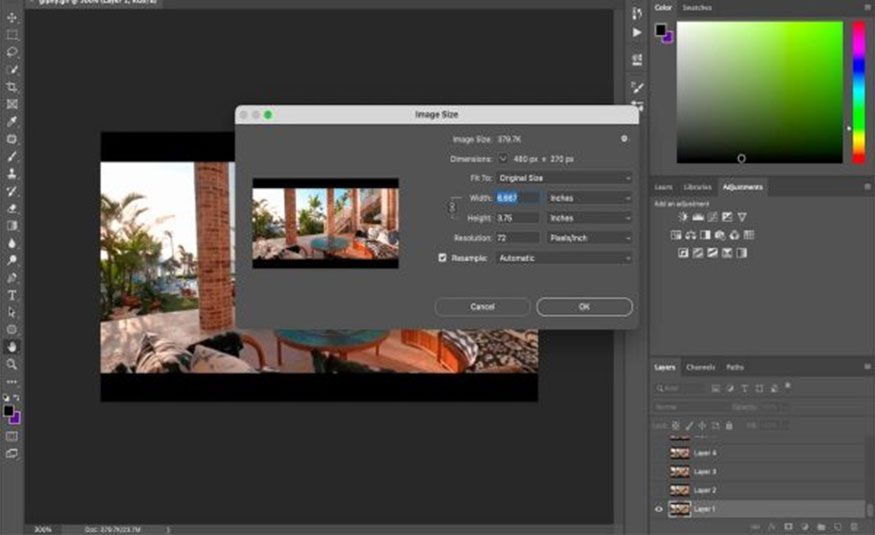Select the Move tool
The height and width of the screenshot is (535, 875).
click(x=12, y=17)
